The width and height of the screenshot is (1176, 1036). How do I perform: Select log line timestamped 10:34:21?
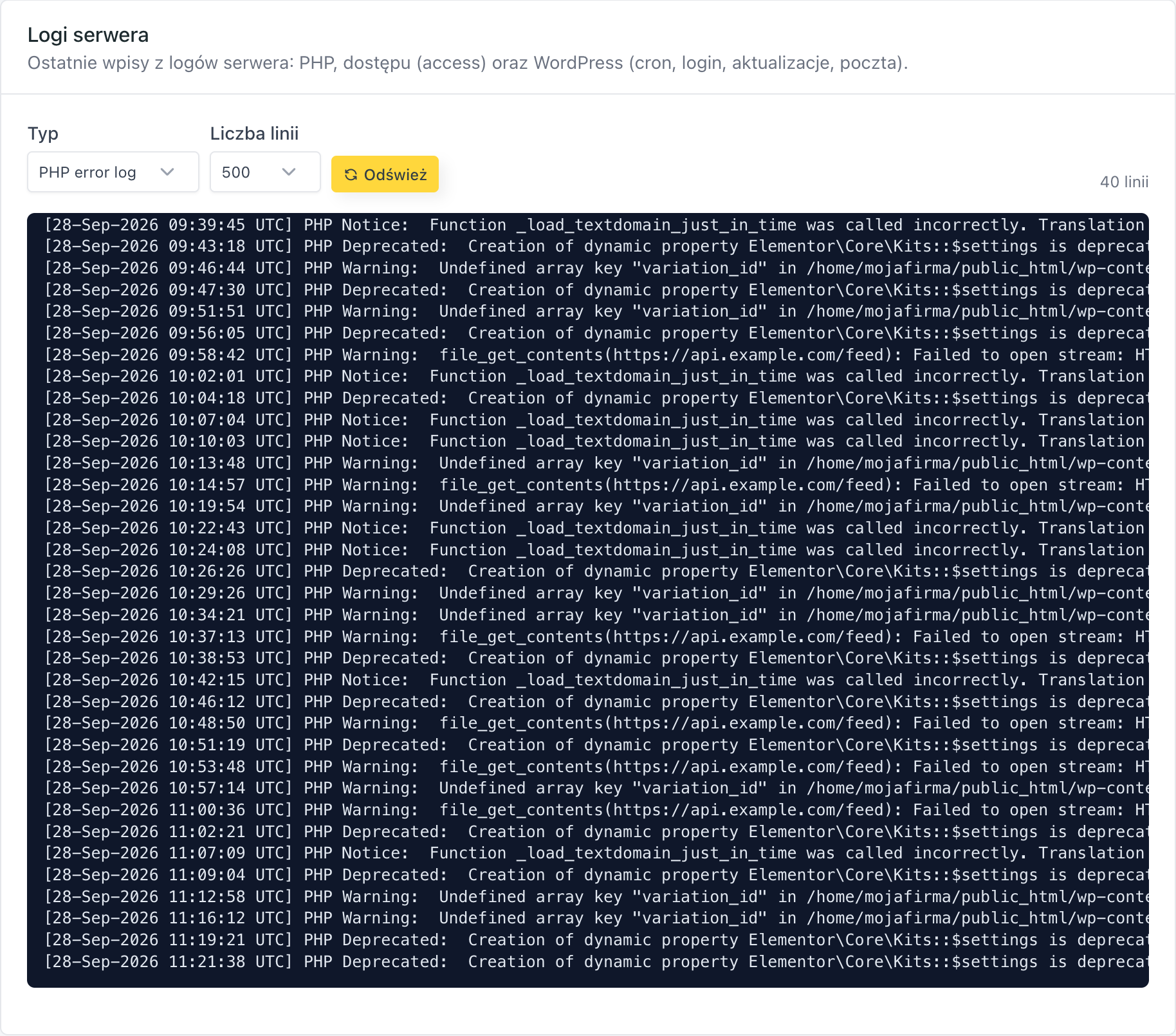(596, 615)
